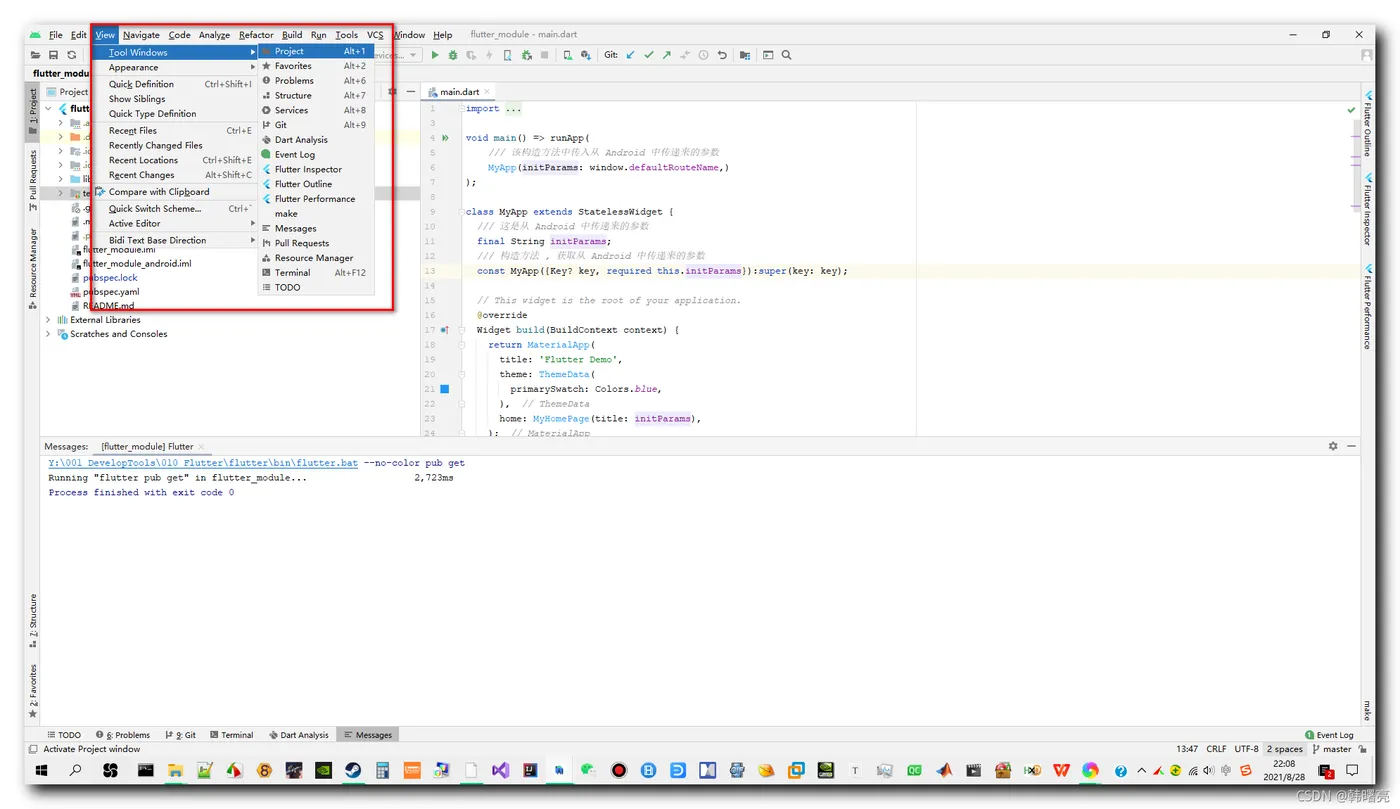Open the Terminal bottom tool button
1400x809 pixels.
tap(231, 735)
